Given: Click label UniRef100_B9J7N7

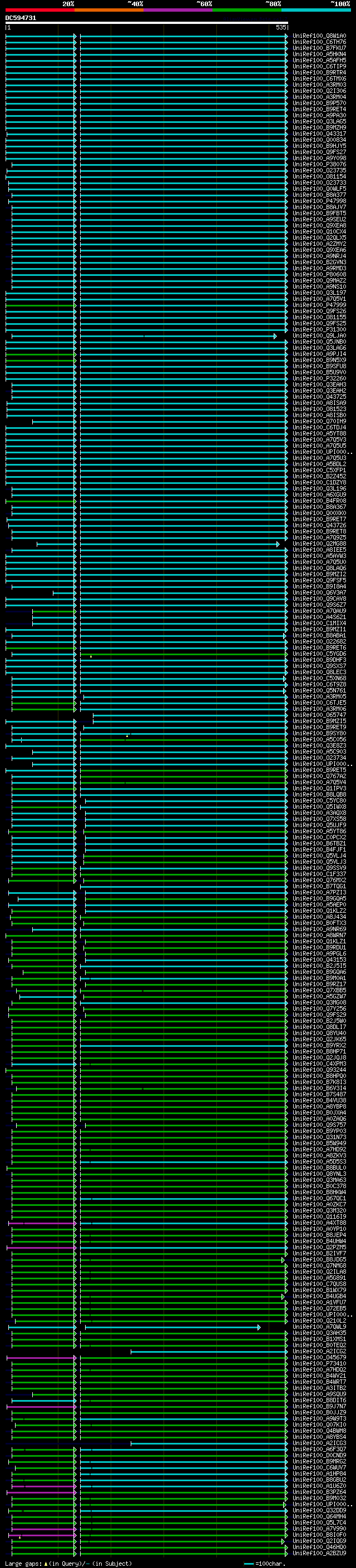Looking at the screenshot, I should (319, 1406).
